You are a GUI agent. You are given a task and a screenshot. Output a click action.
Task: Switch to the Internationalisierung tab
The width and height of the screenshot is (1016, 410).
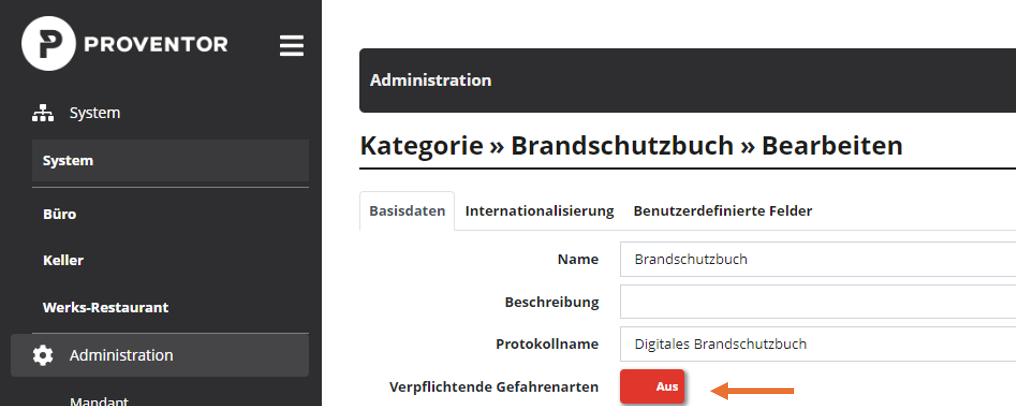[x=539, y=211]
